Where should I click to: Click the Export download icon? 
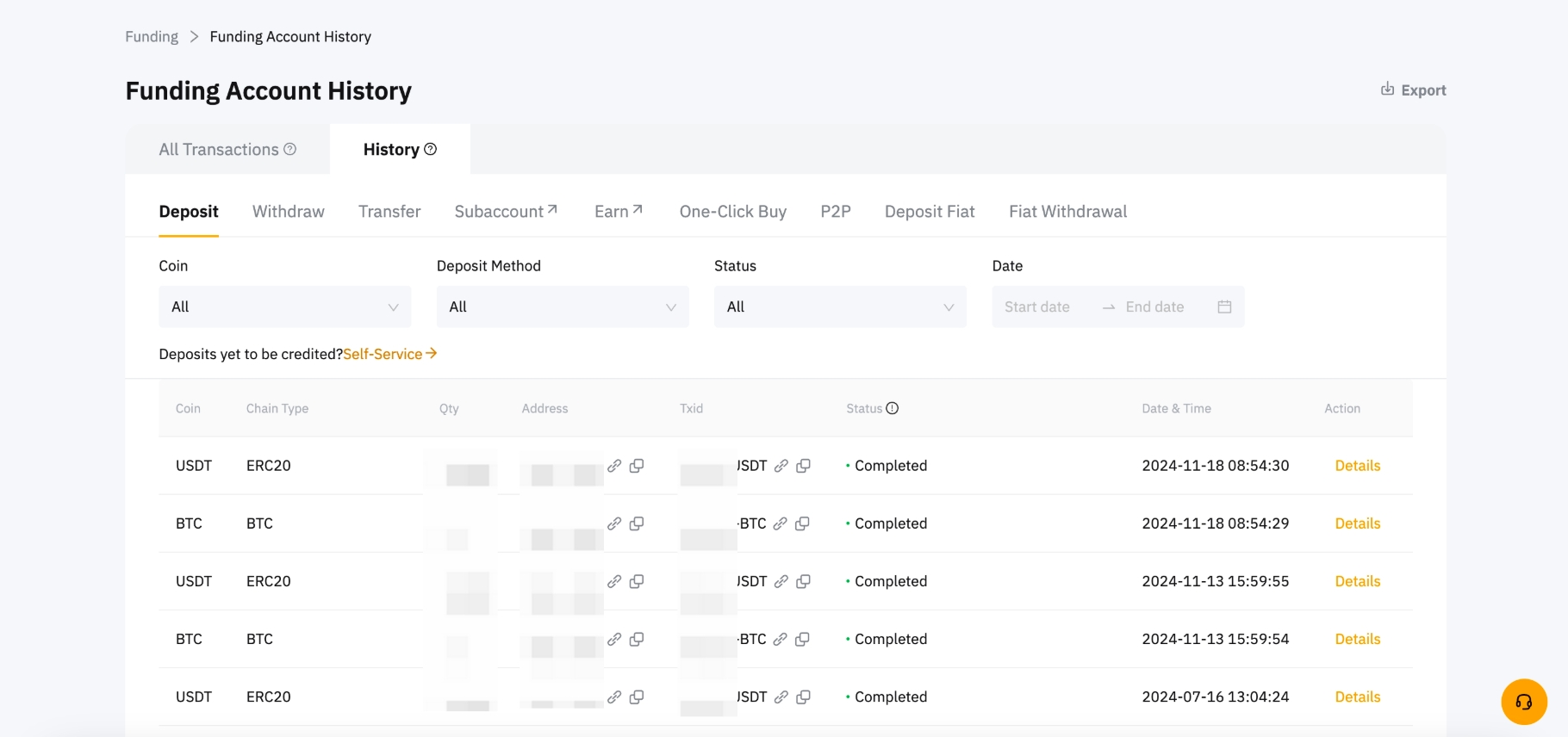(1387, 90)
